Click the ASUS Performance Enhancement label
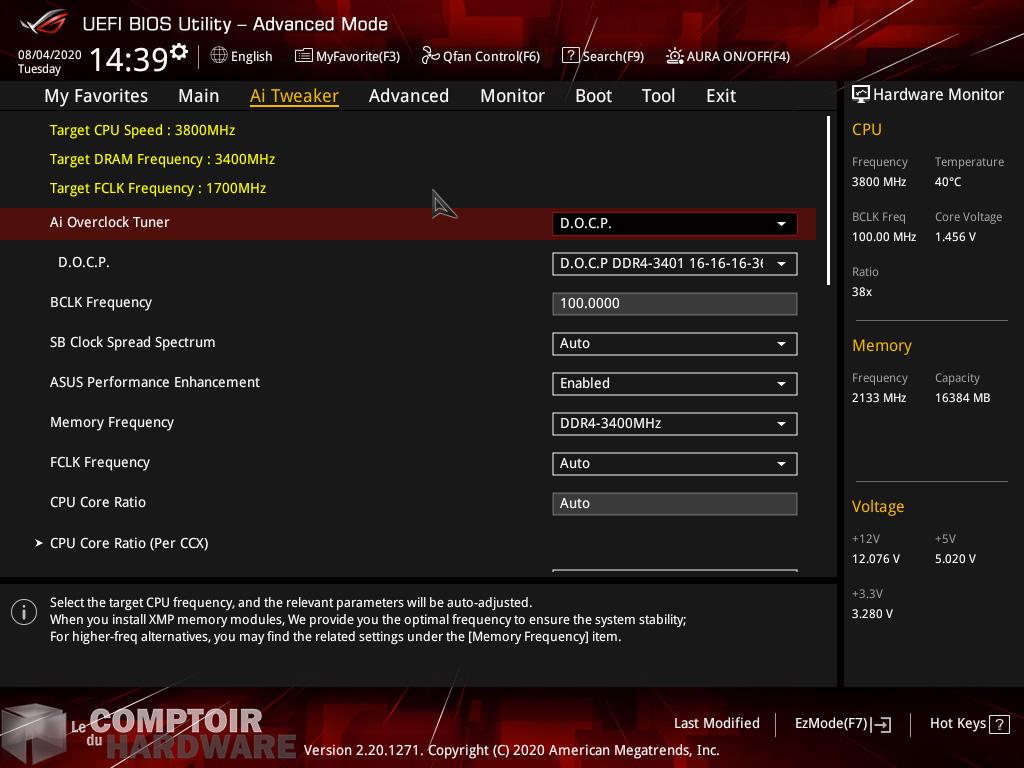 155,382
